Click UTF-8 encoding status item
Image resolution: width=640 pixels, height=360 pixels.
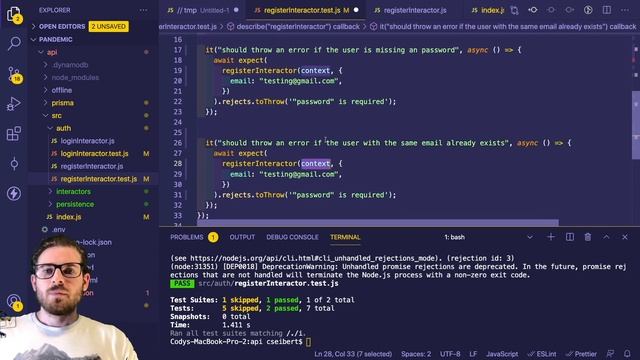pyautogui.click(x=450, y=354)
